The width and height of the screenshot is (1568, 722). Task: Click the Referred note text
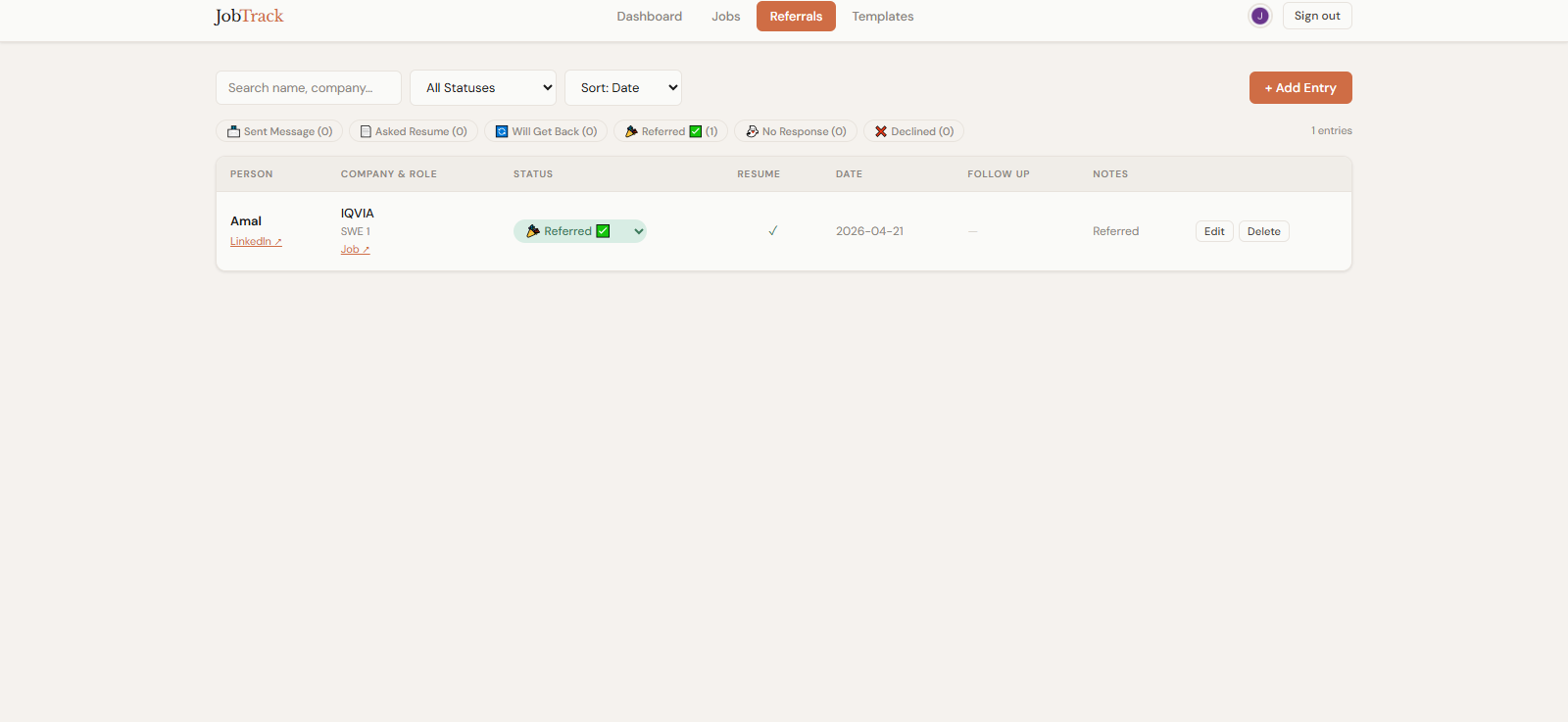click(x=1115, y=231)
